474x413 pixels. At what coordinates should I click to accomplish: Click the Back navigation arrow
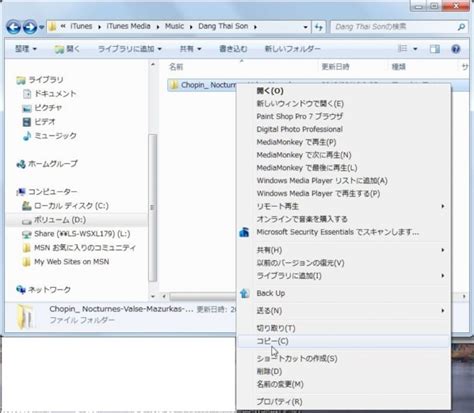pyautogui.click(x=13, y=27)
